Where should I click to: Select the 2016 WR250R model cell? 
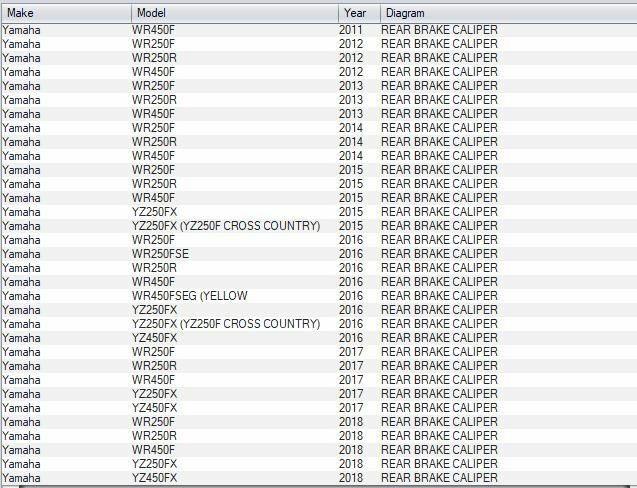click(154, 268)
